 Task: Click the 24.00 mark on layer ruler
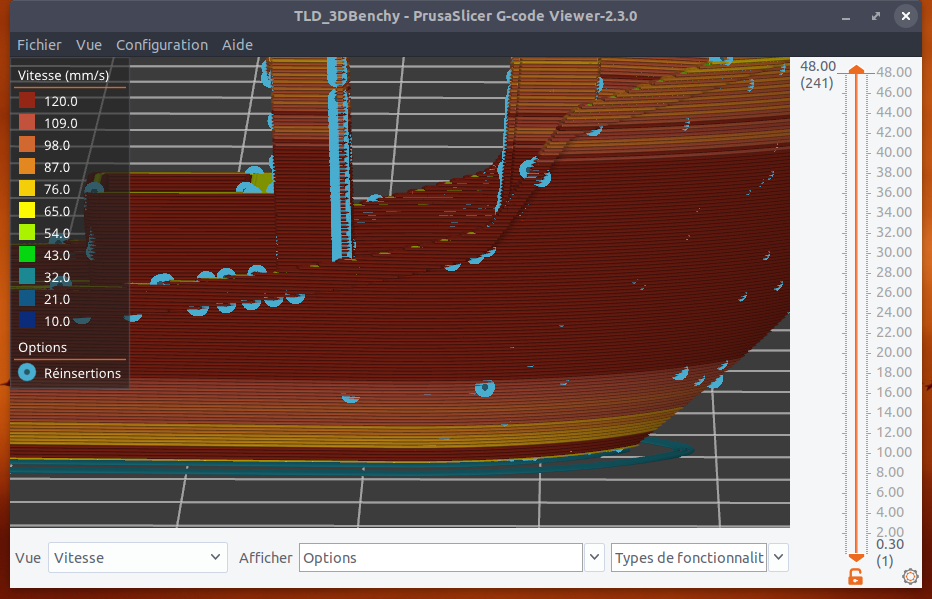tap(894, 312)
